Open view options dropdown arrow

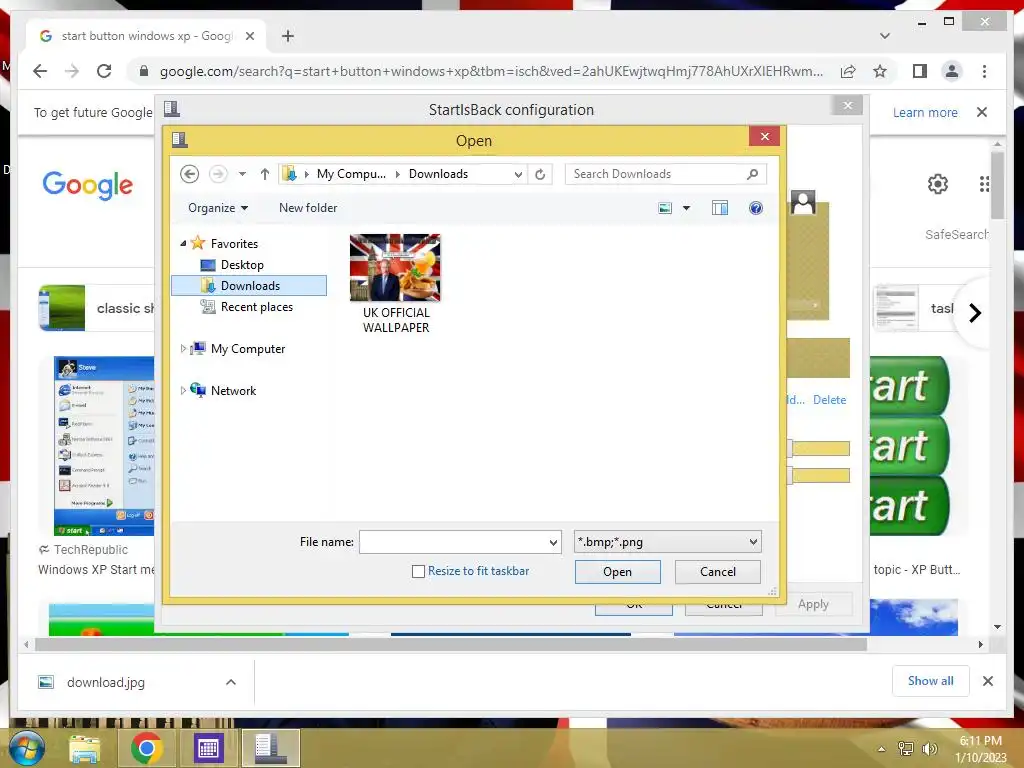686,208
